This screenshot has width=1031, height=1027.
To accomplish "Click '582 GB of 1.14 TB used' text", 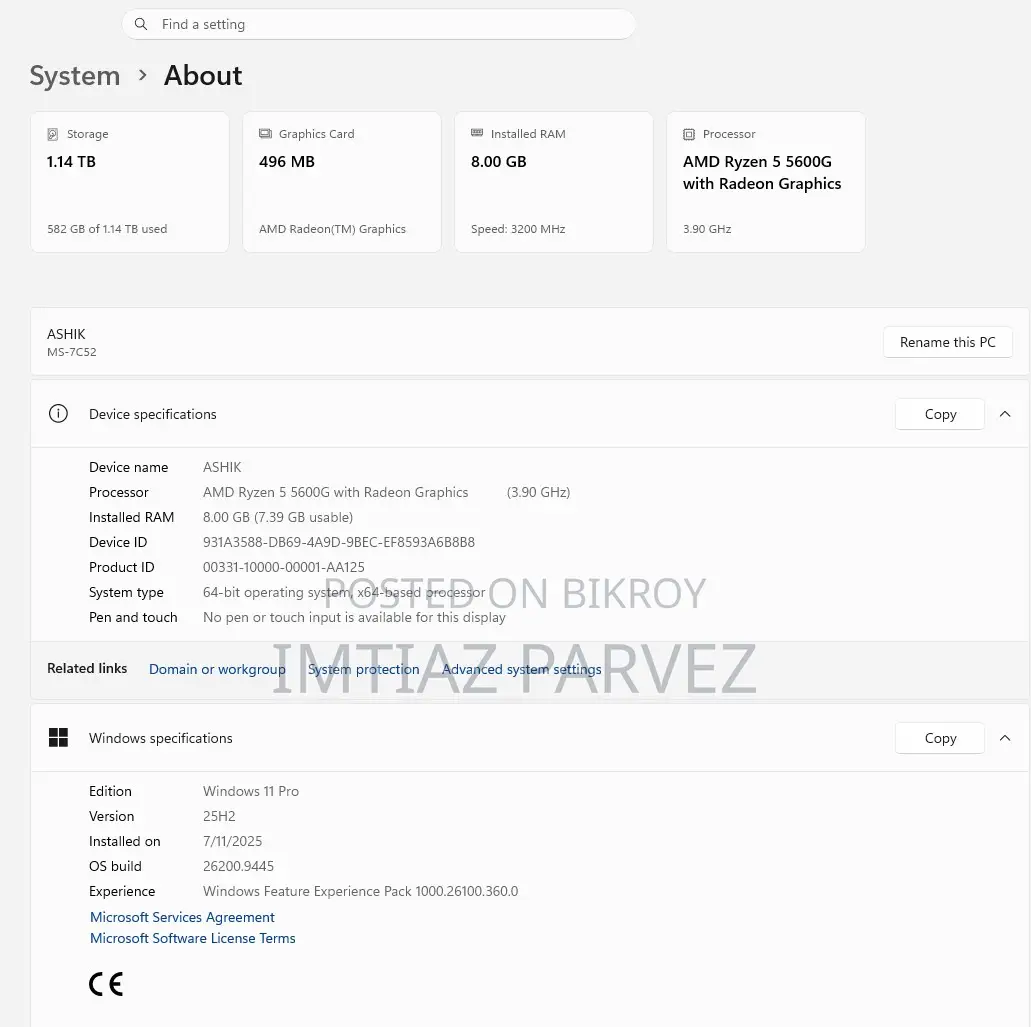I will click(107, 229).
